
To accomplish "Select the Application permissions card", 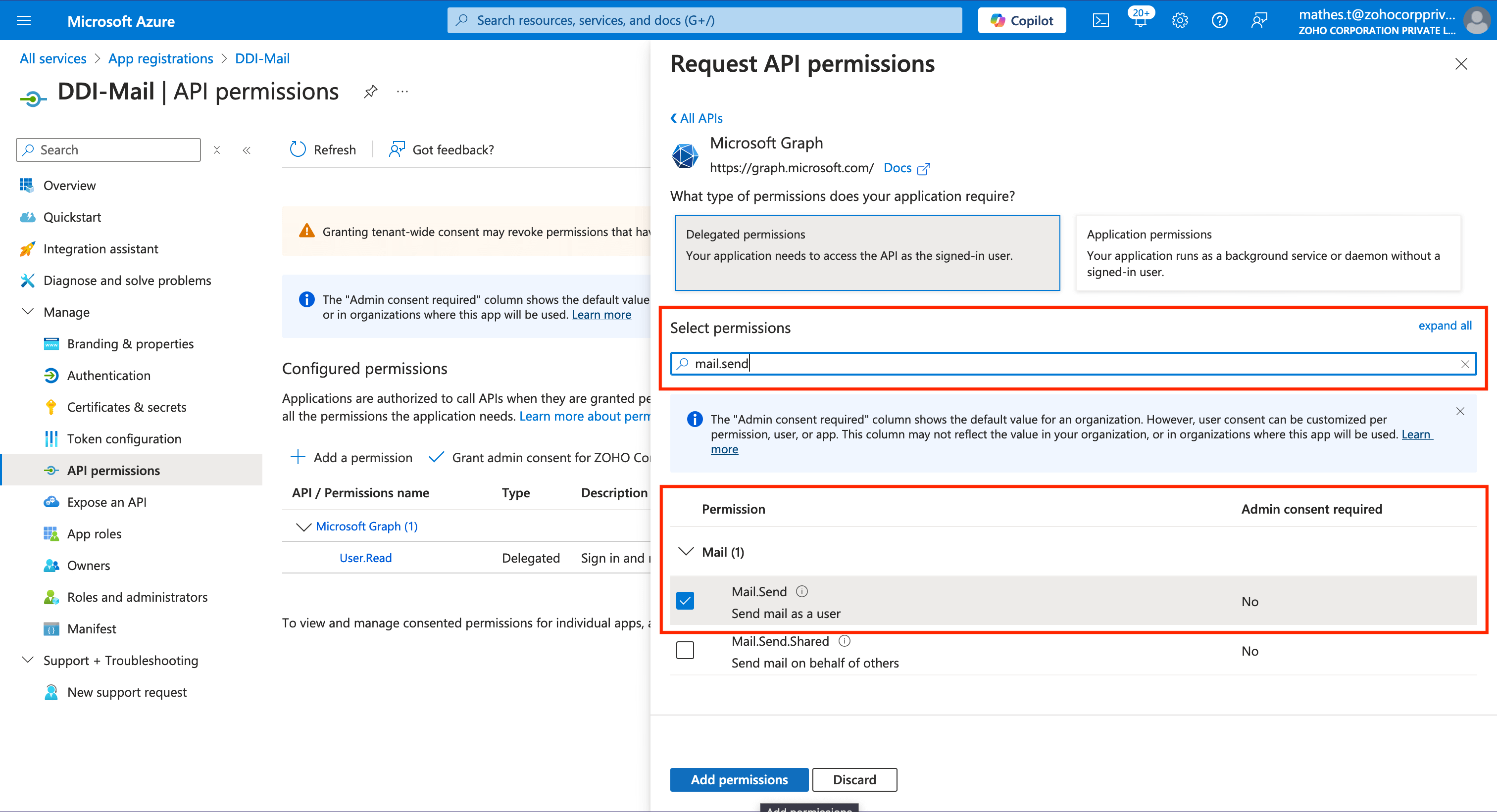I will coord(1268,253).
